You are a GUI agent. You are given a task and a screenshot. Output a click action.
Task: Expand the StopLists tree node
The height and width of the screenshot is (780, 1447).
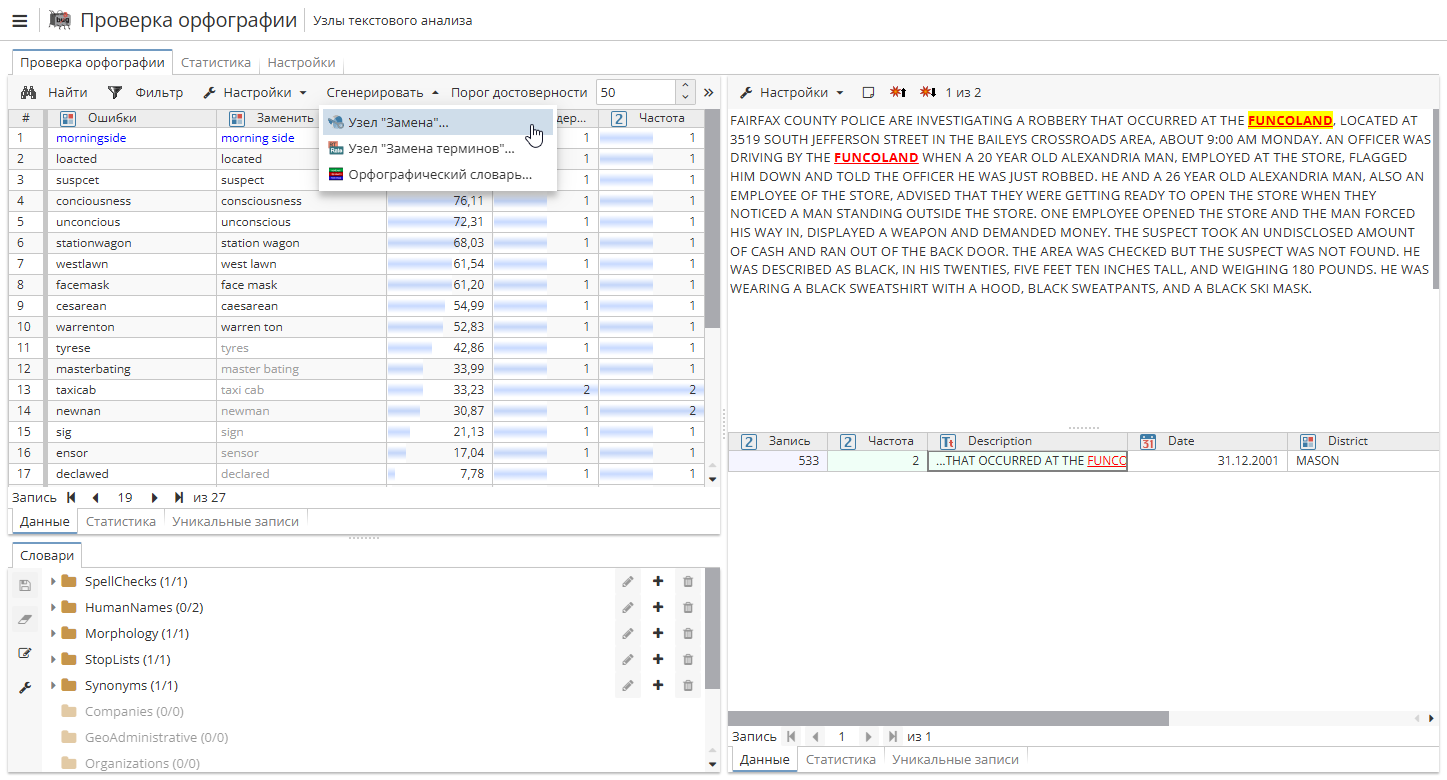pos(53,659)
